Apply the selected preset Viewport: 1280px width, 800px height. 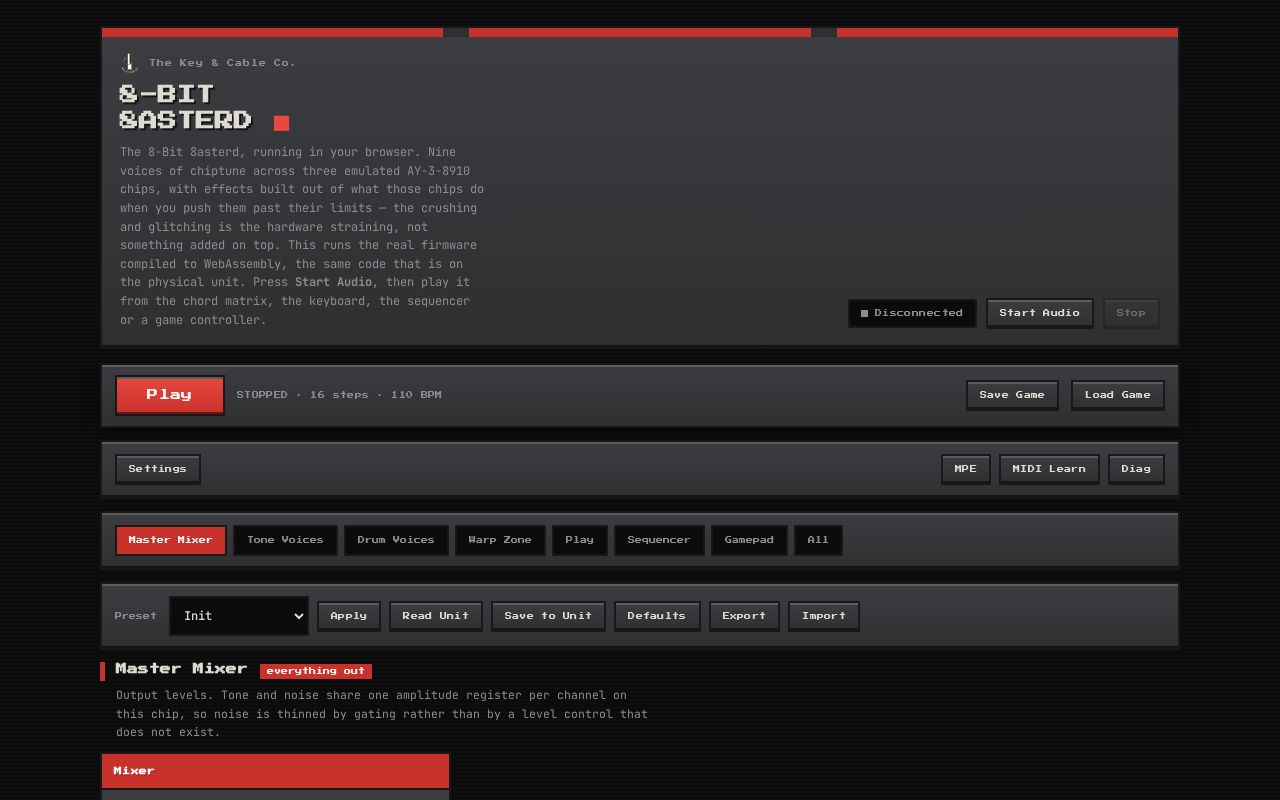click(x=348, y=616)
